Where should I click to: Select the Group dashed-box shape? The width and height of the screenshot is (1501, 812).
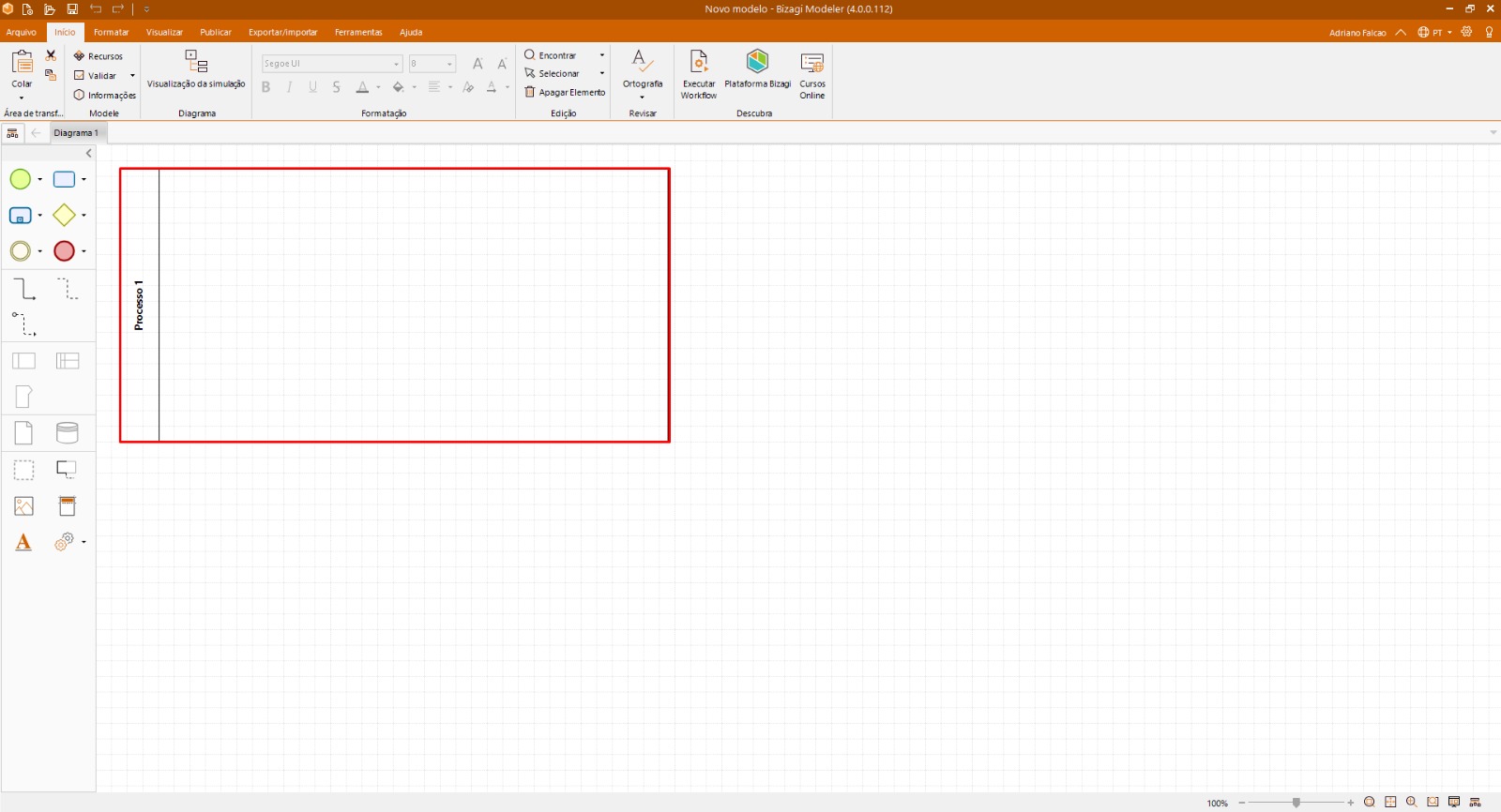pos(23,470)
